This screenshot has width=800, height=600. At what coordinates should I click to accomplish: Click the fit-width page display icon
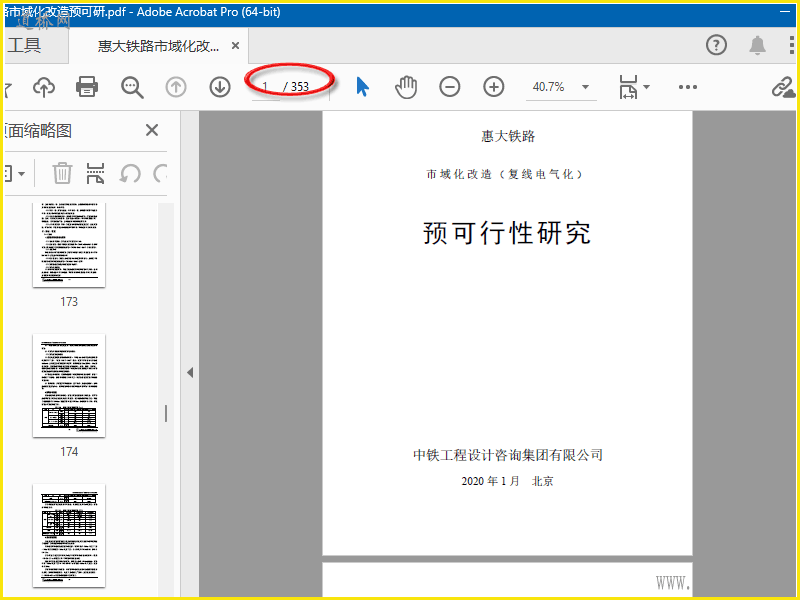click(x=628, y=87)
